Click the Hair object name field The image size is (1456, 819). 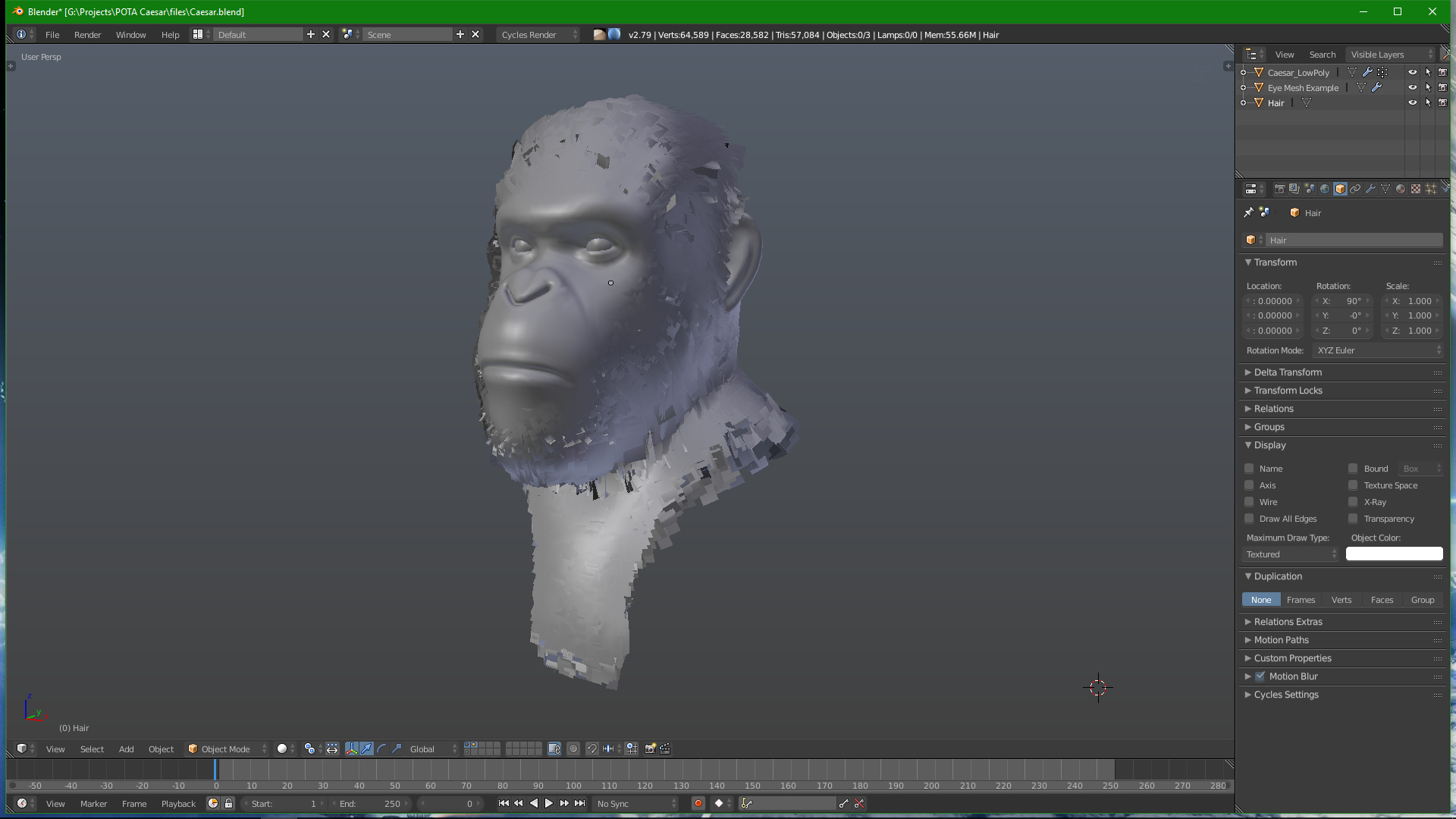click(1354, 240)
